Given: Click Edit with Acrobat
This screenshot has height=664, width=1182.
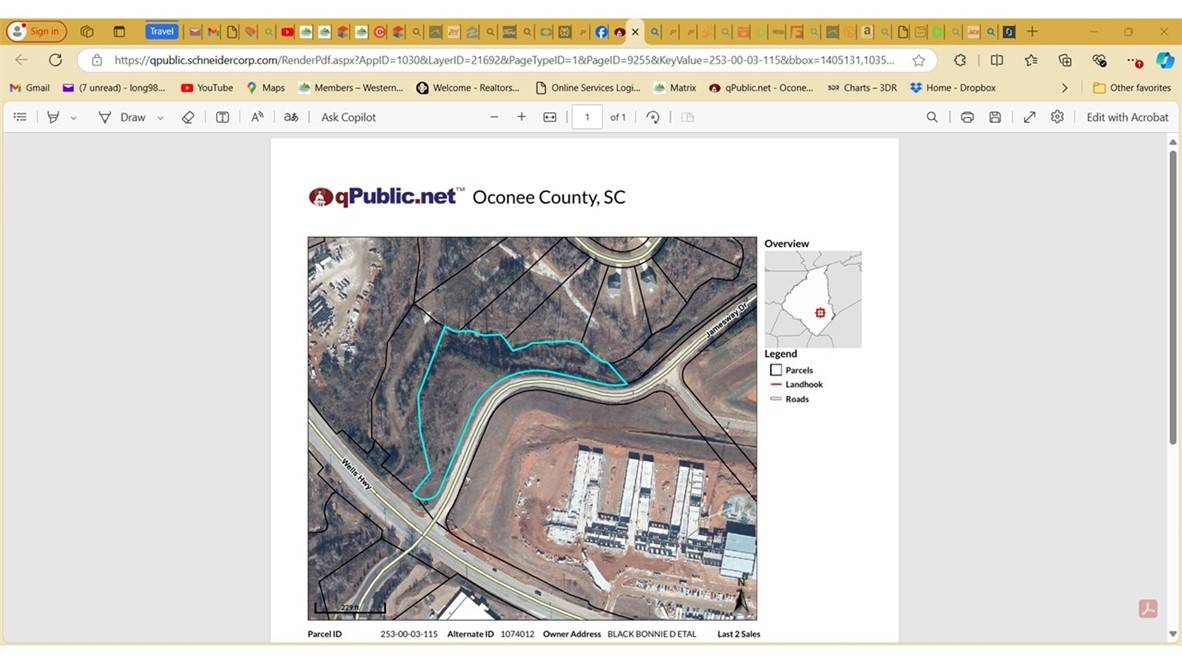Looking at the screenshot, I should tap(1127, 117).
